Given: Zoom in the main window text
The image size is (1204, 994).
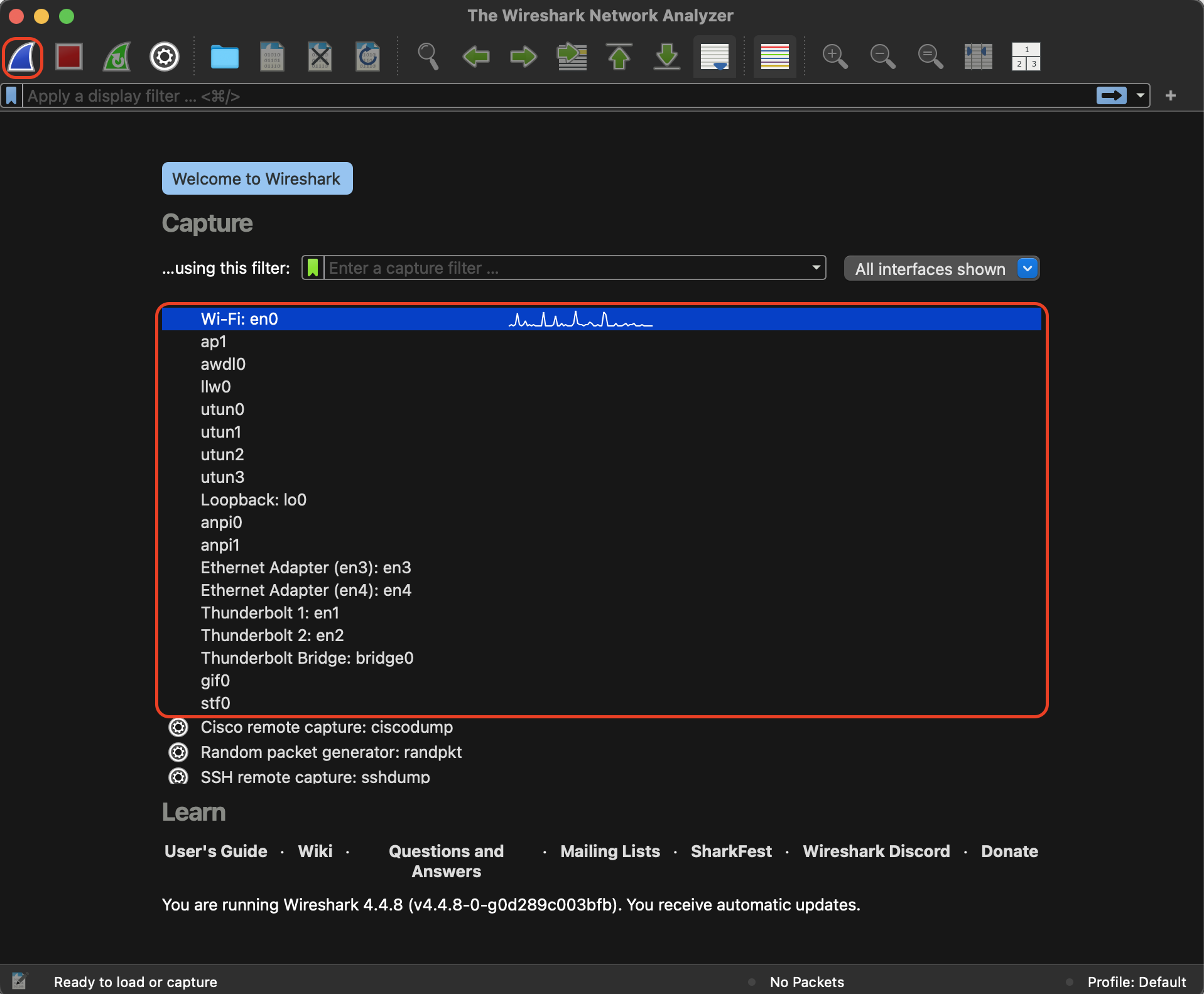Looking at the screenshot, I should tap(835, 57).
